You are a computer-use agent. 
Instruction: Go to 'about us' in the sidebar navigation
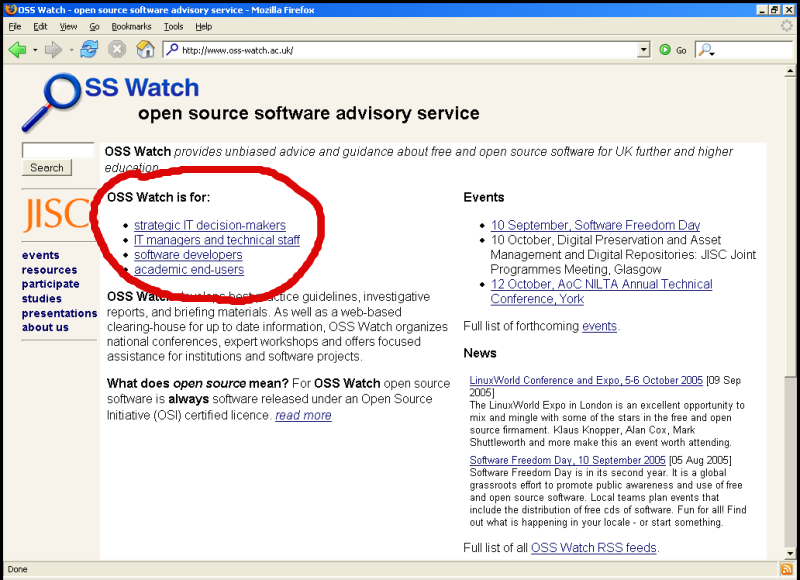(45, 327)
